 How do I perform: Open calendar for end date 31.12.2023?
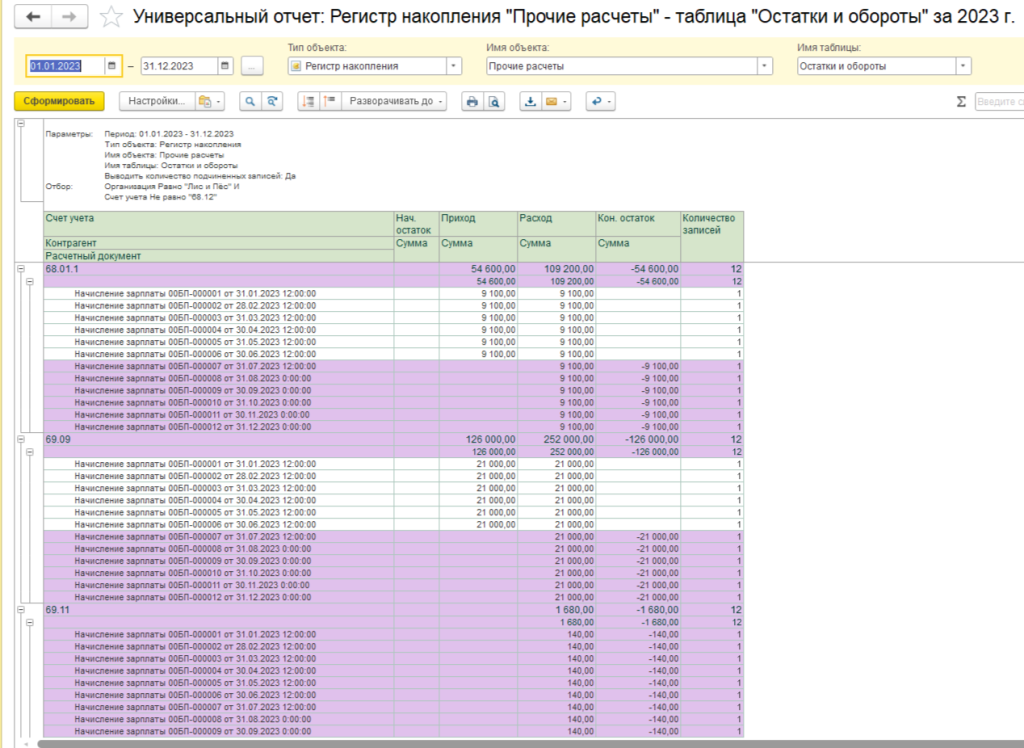tap(225, 66)
